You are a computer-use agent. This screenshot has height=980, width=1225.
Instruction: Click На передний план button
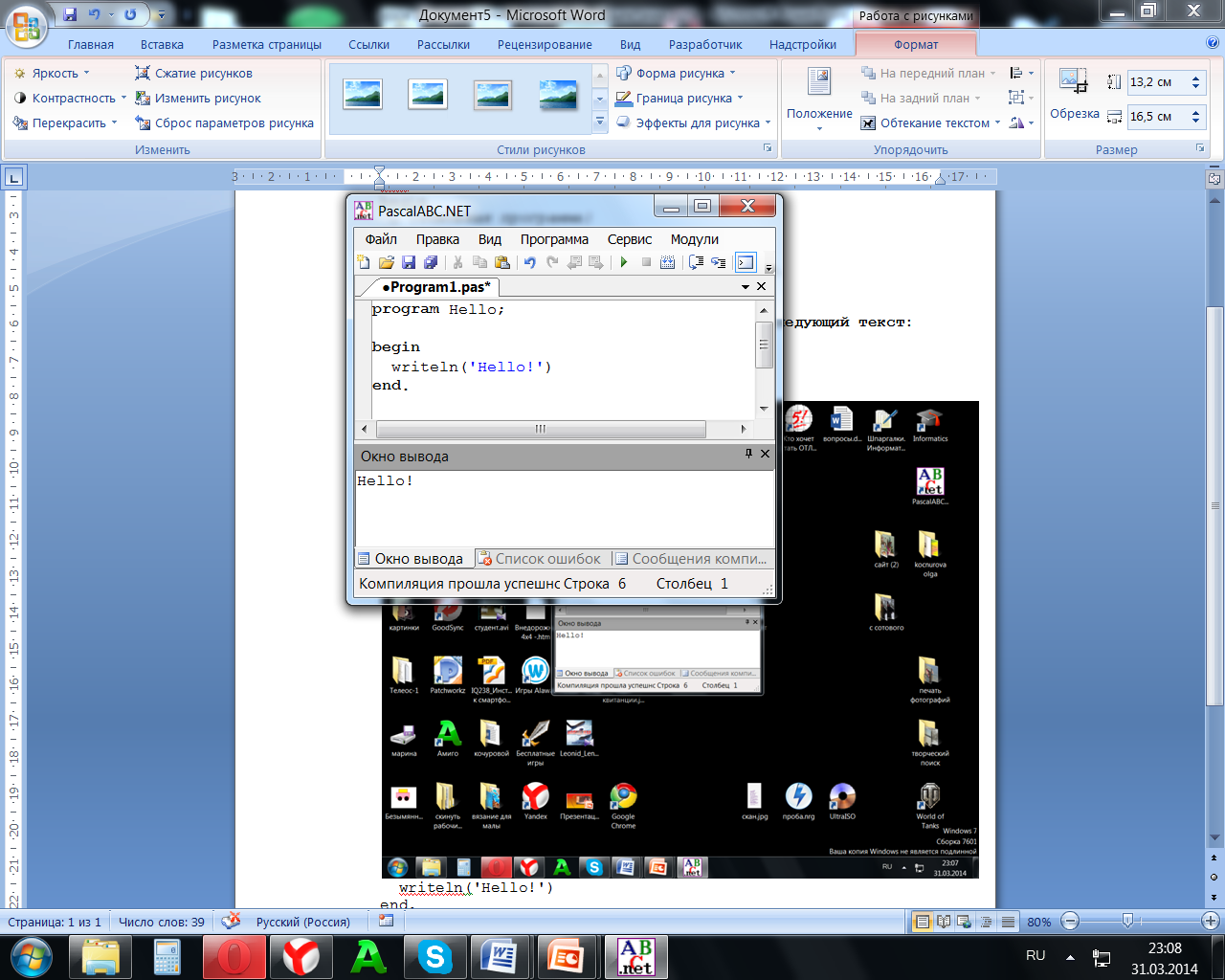tap(927, 74)
